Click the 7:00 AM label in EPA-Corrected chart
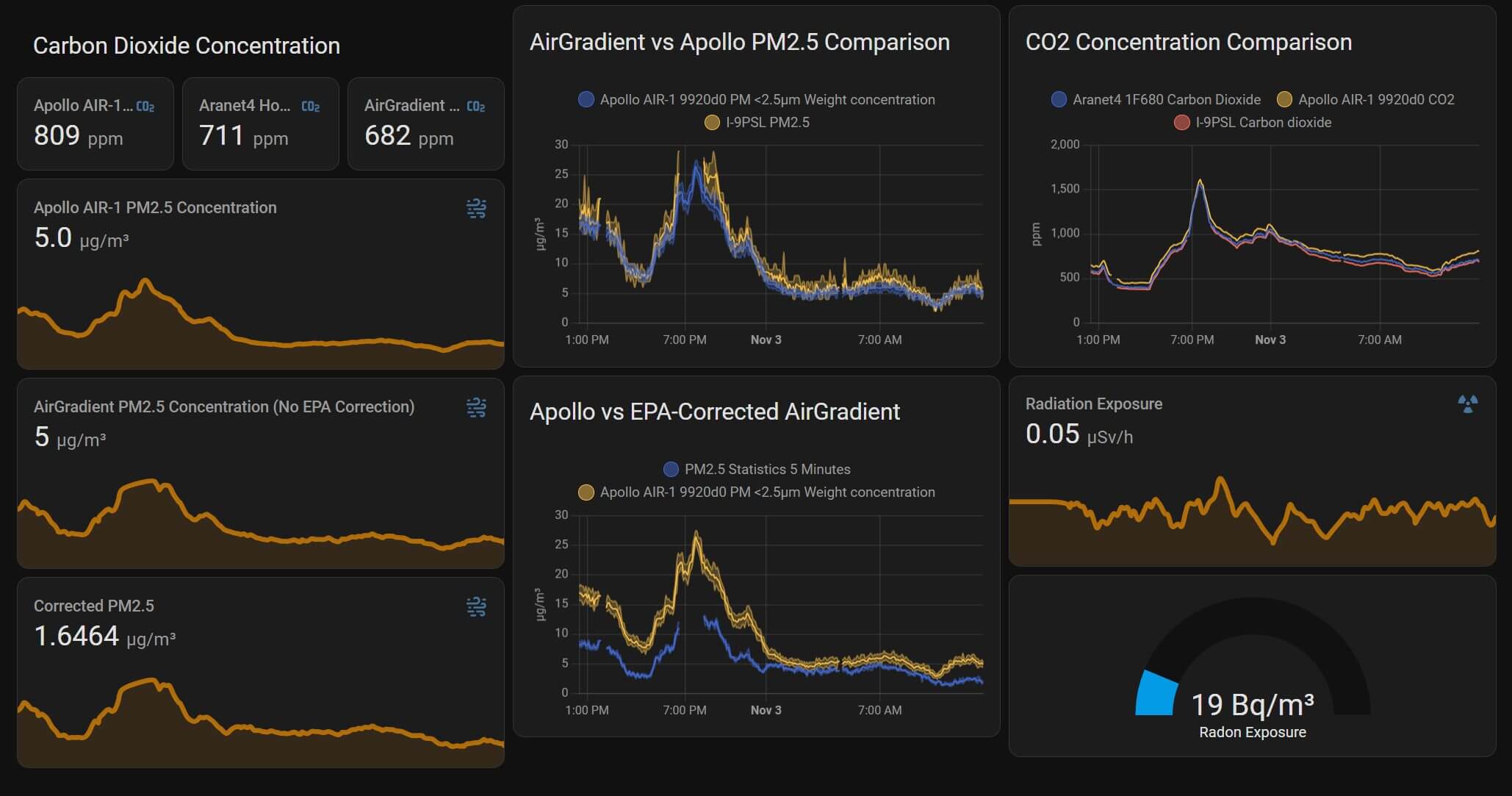This screenshot has width=1512, height=796. click(880, 710)
